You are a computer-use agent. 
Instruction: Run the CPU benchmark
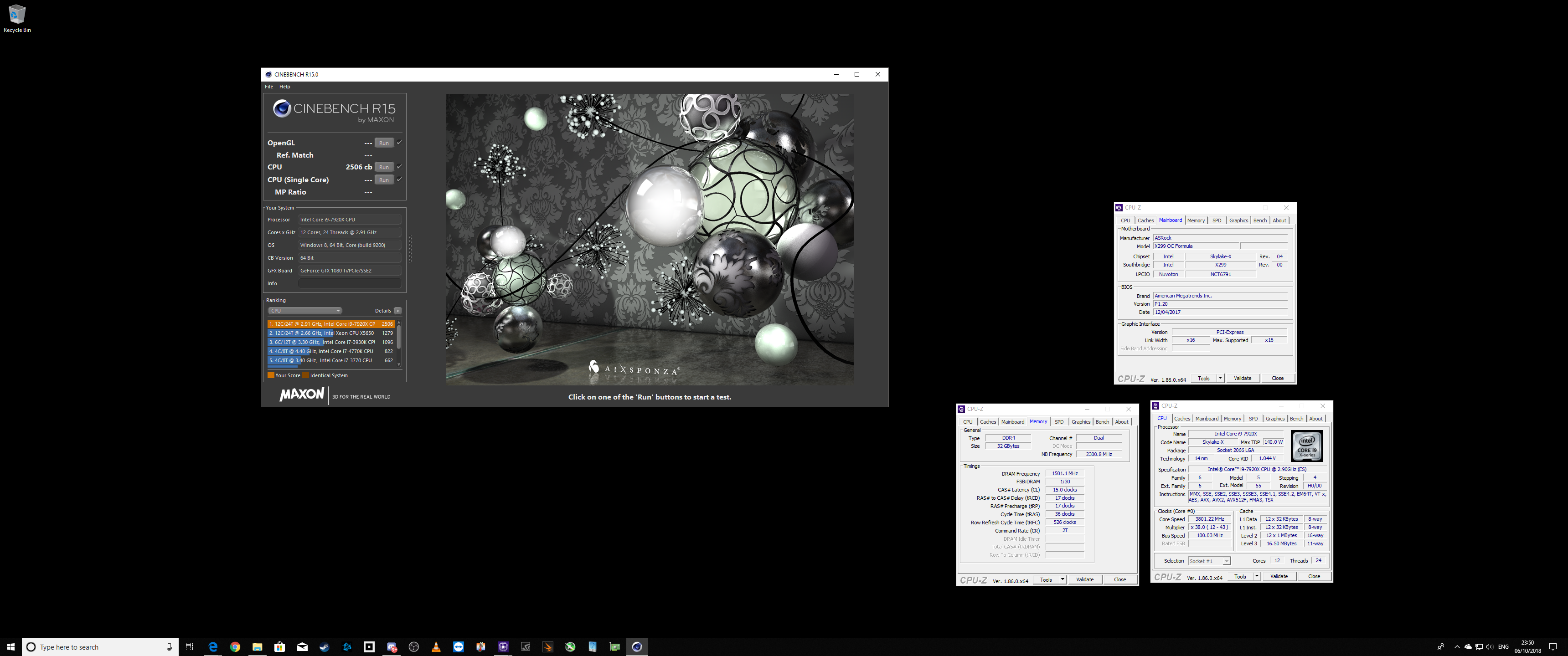384,167
